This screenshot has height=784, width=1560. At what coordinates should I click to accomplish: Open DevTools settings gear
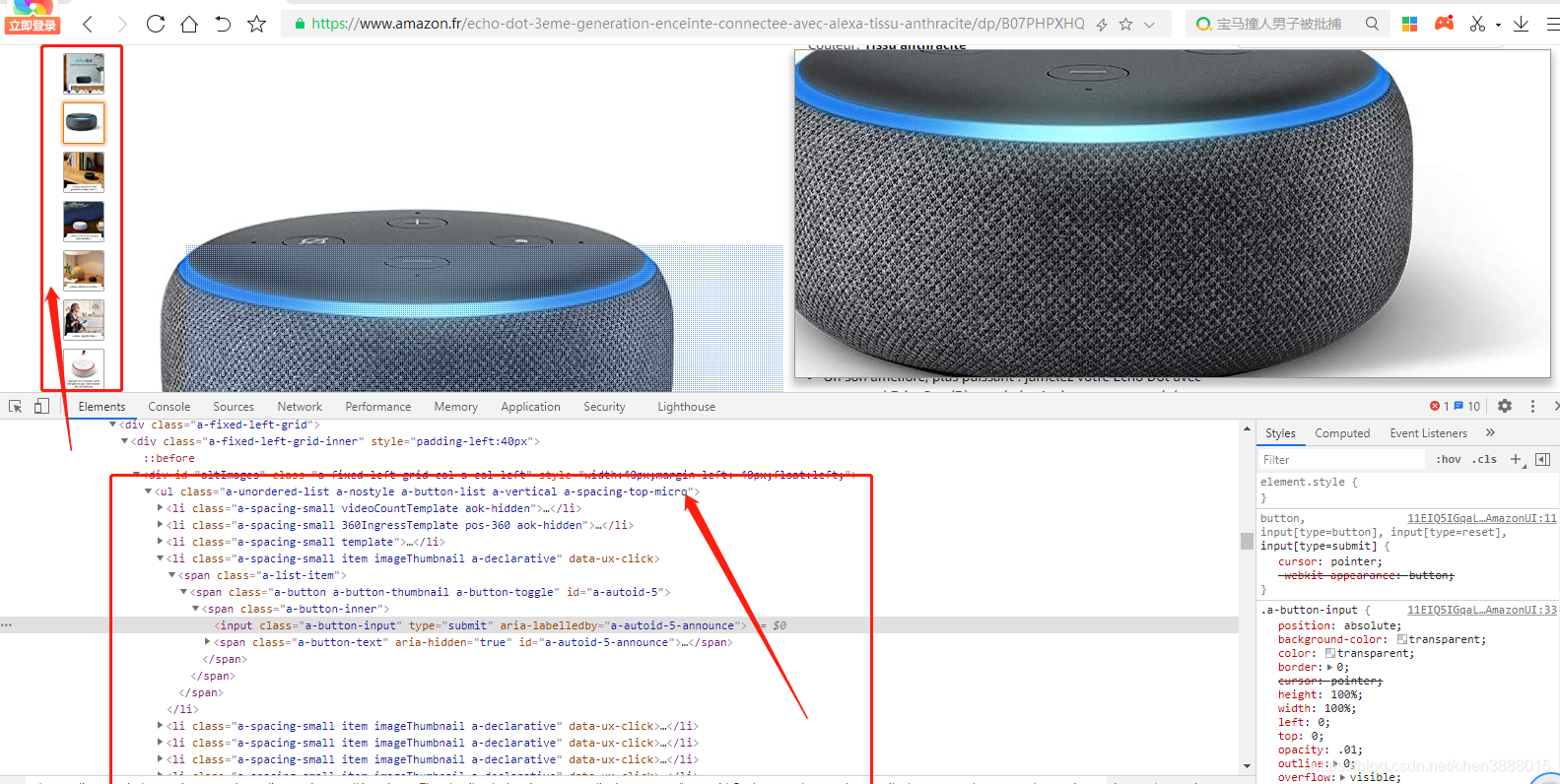(x=1505, y=406)
